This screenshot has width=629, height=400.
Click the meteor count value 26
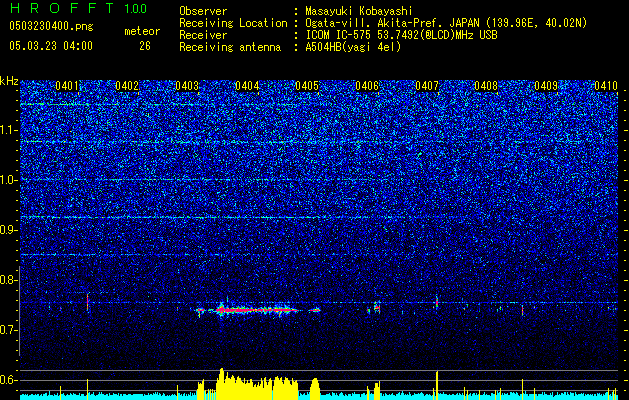point(145,46)
